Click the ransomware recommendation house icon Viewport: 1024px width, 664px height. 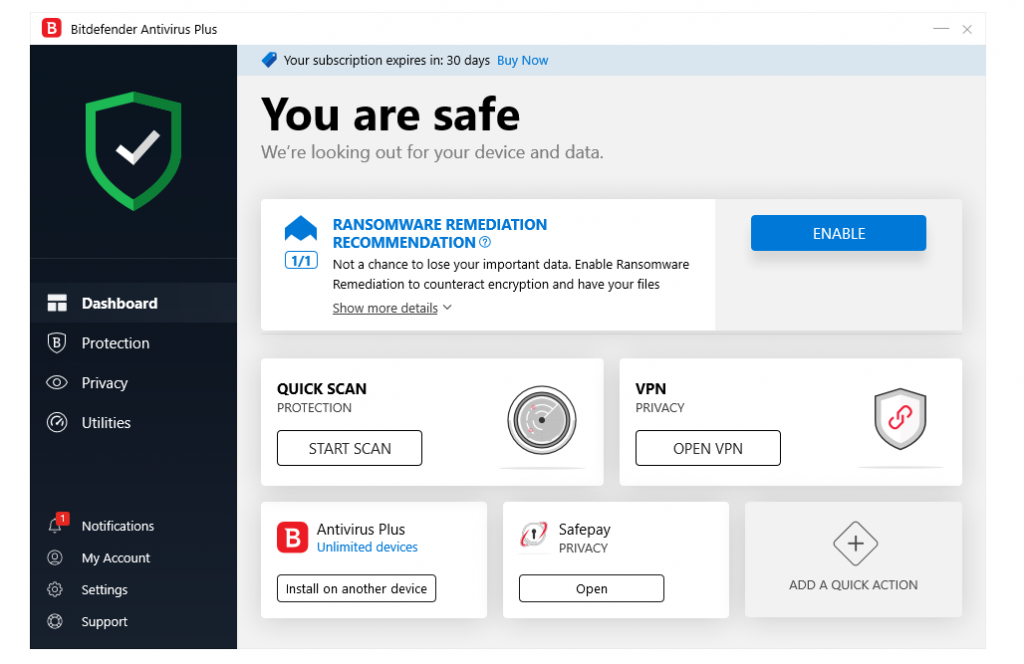pyautogui.click(x=301, y=229)
